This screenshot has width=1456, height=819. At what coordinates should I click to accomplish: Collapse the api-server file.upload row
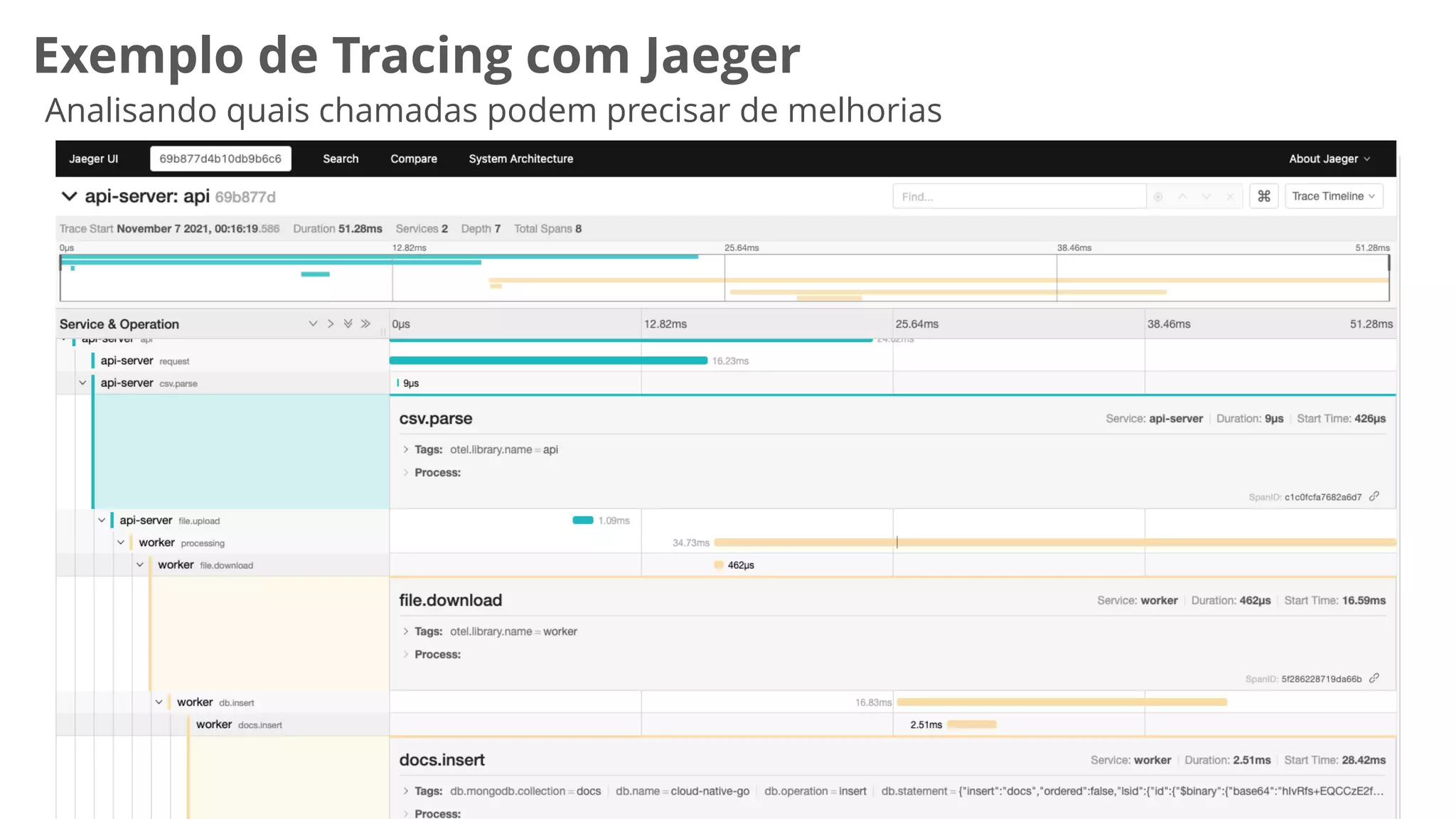(x=102, y=520)
